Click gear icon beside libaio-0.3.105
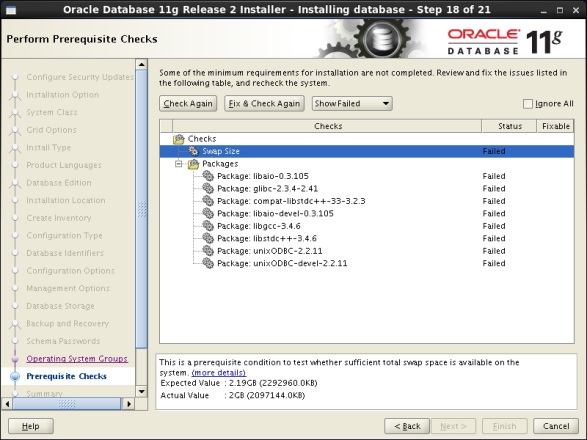The height and width of the screenshot is (440, 587). pyautogui.click(x=208, y=176)
